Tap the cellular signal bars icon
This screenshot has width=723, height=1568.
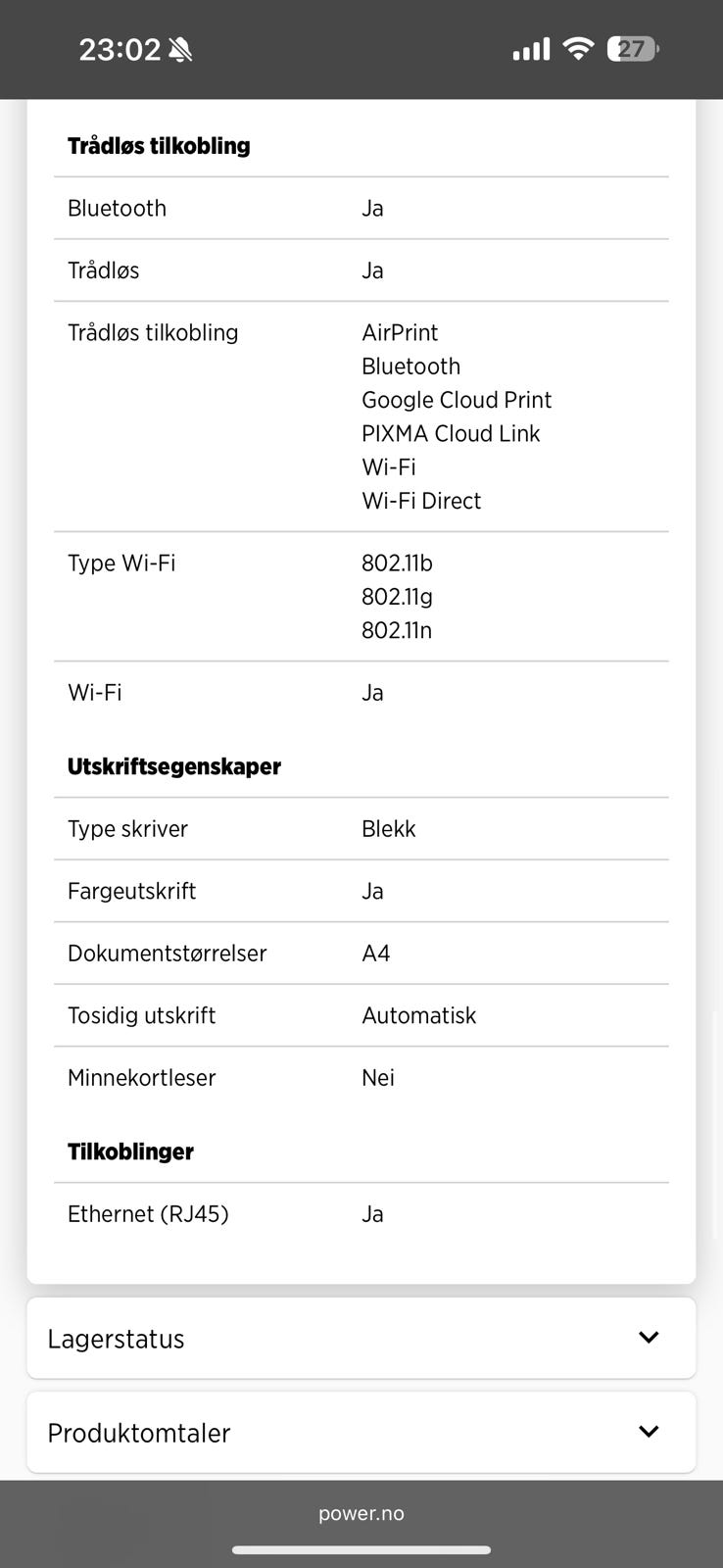[x=531, y=49]
